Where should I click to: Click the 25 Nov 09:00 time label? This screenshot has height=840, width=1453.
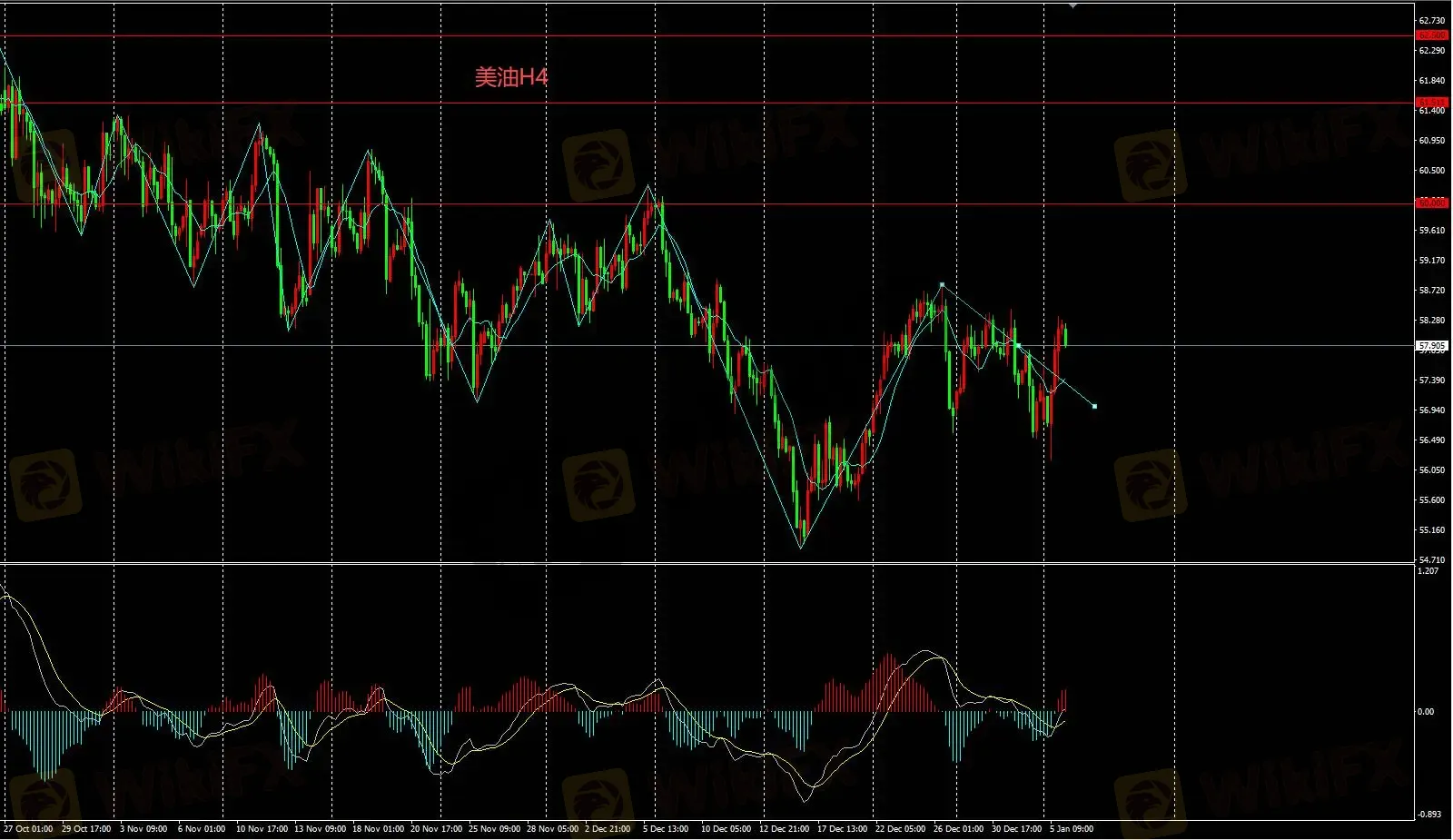(494, 829)
